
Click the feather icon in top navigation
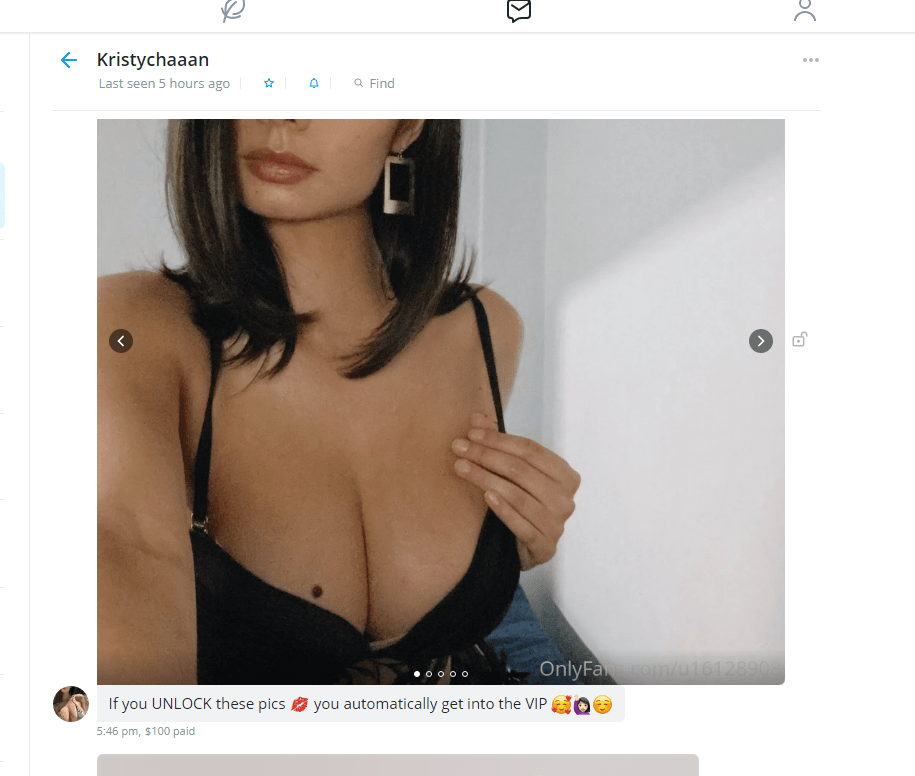coord(233,11)
